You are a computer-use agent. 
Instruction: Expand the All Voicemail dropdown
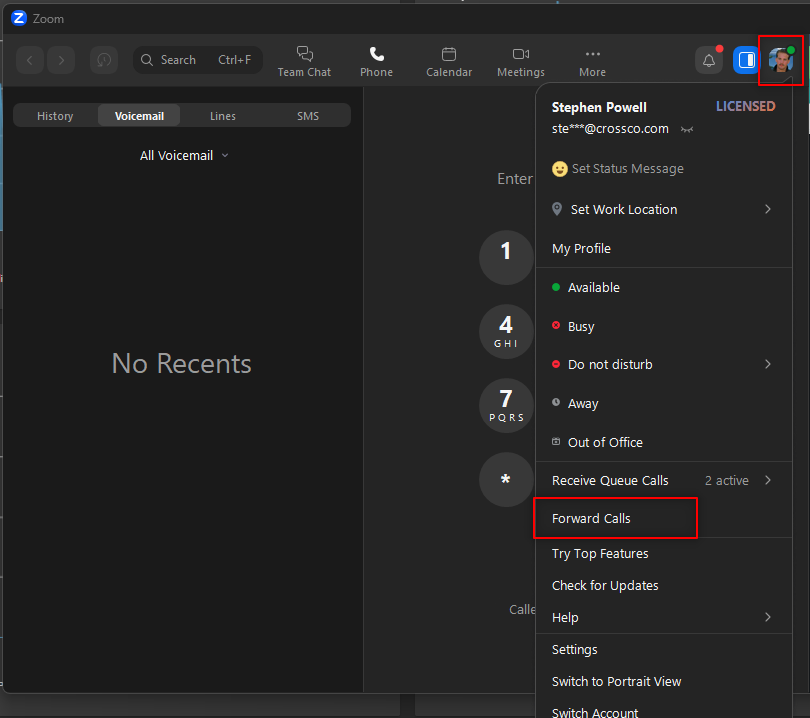[184, 155]
